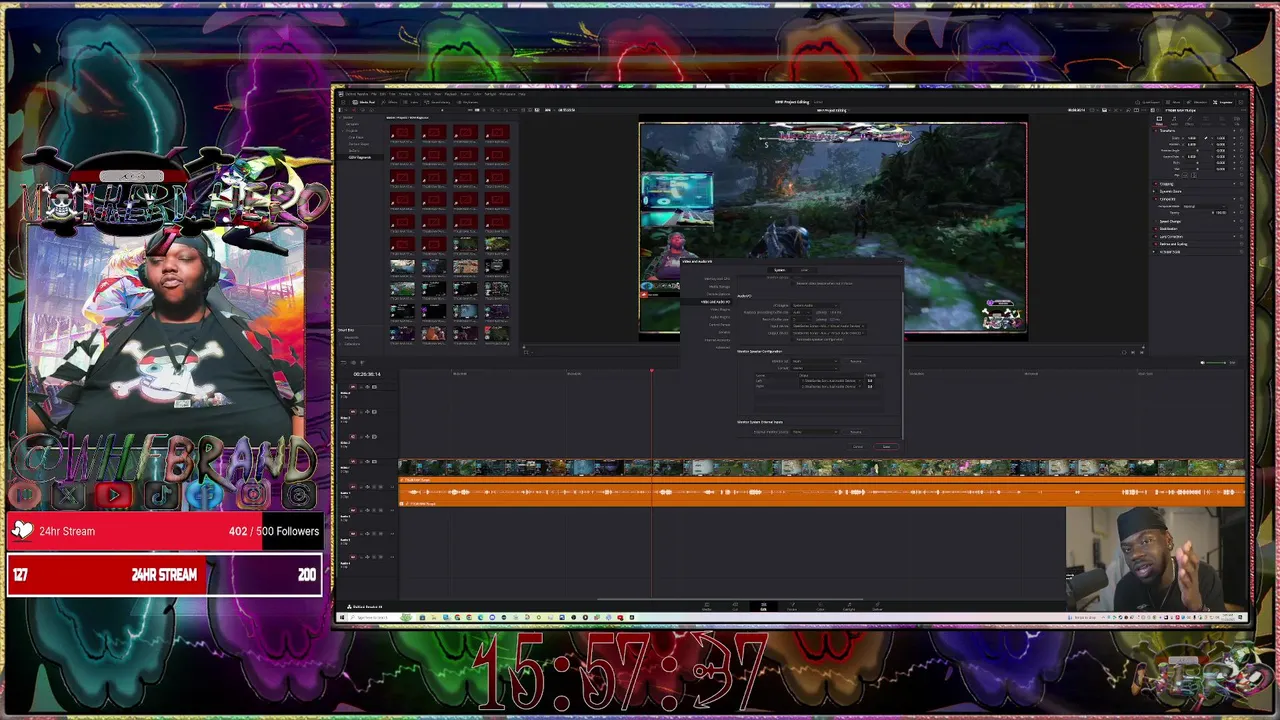Expand the Transform section in Inspector
Viewport: 1280px width, 720px height.
(x=1167, y=131)
